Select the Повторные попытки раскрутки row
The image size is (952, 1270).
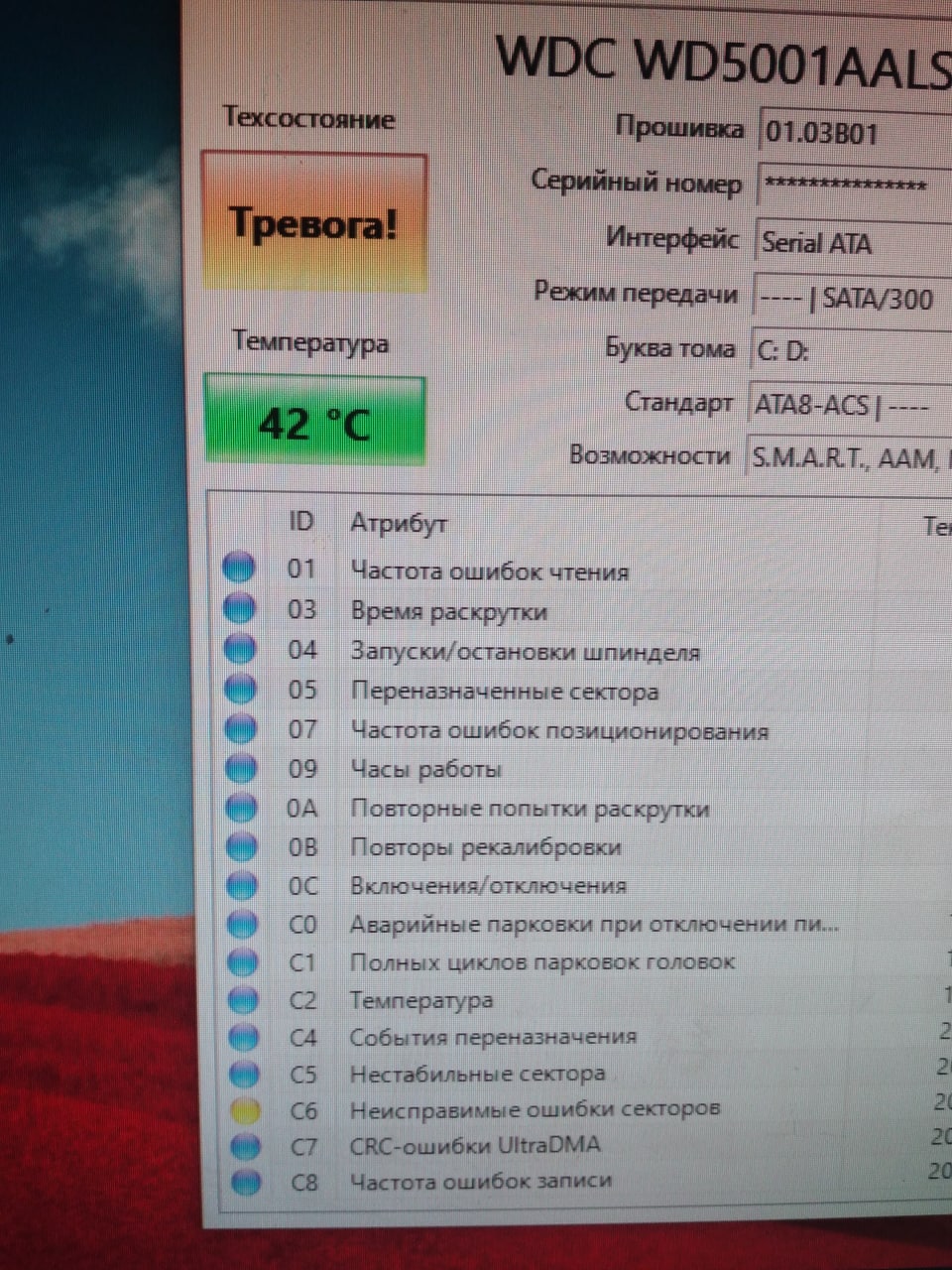pos(583,809)
